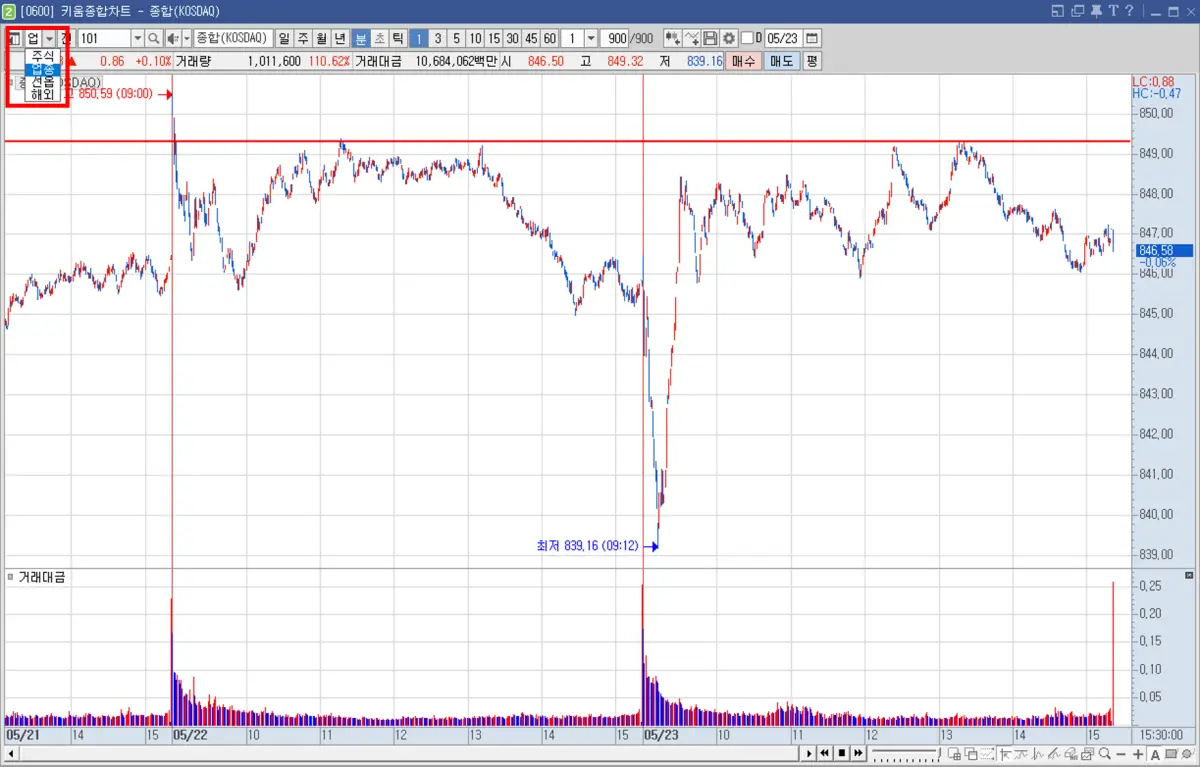Click the magnifier zoom icon in bottom bar
Viewport: 1200px width, 767px height.
(1105, 753)
